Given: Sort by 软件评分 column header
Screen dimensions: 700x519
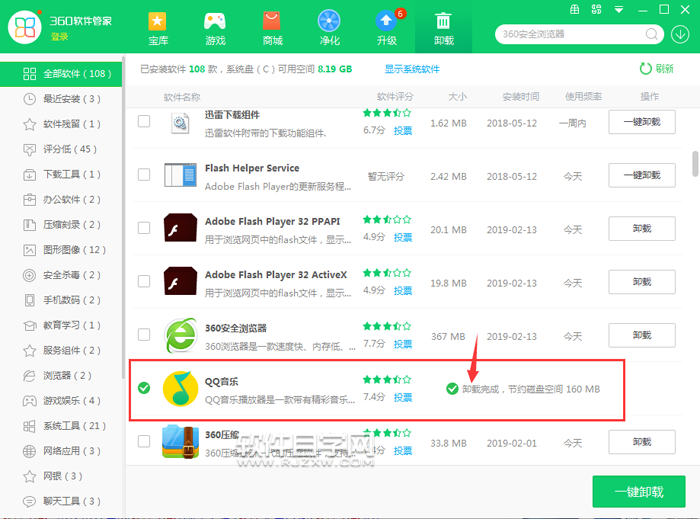Looking at the screenshot, I should 395,96.
